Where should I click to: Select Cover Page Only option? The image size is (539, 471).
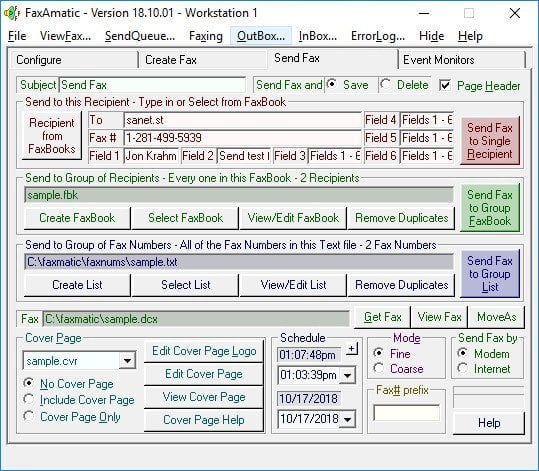[72, 417]
